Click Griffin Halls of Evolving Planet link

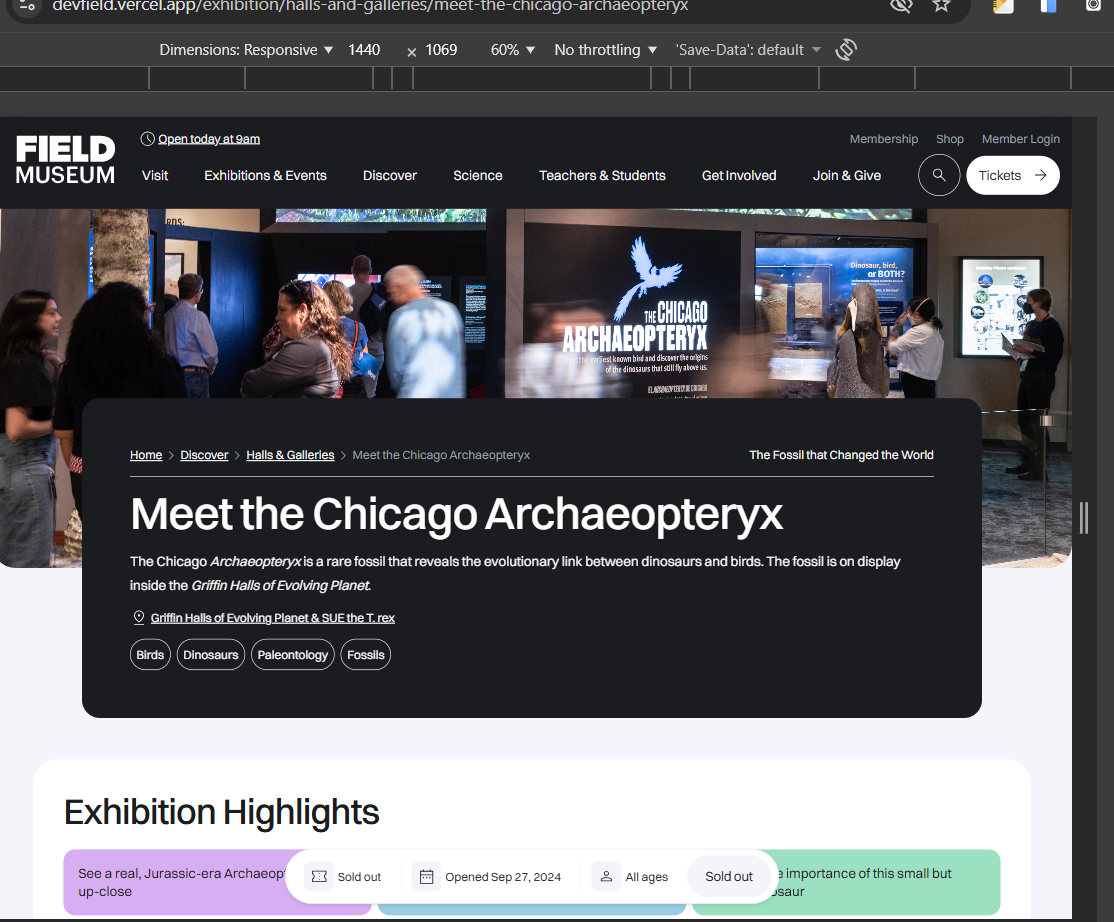(272, 618)
